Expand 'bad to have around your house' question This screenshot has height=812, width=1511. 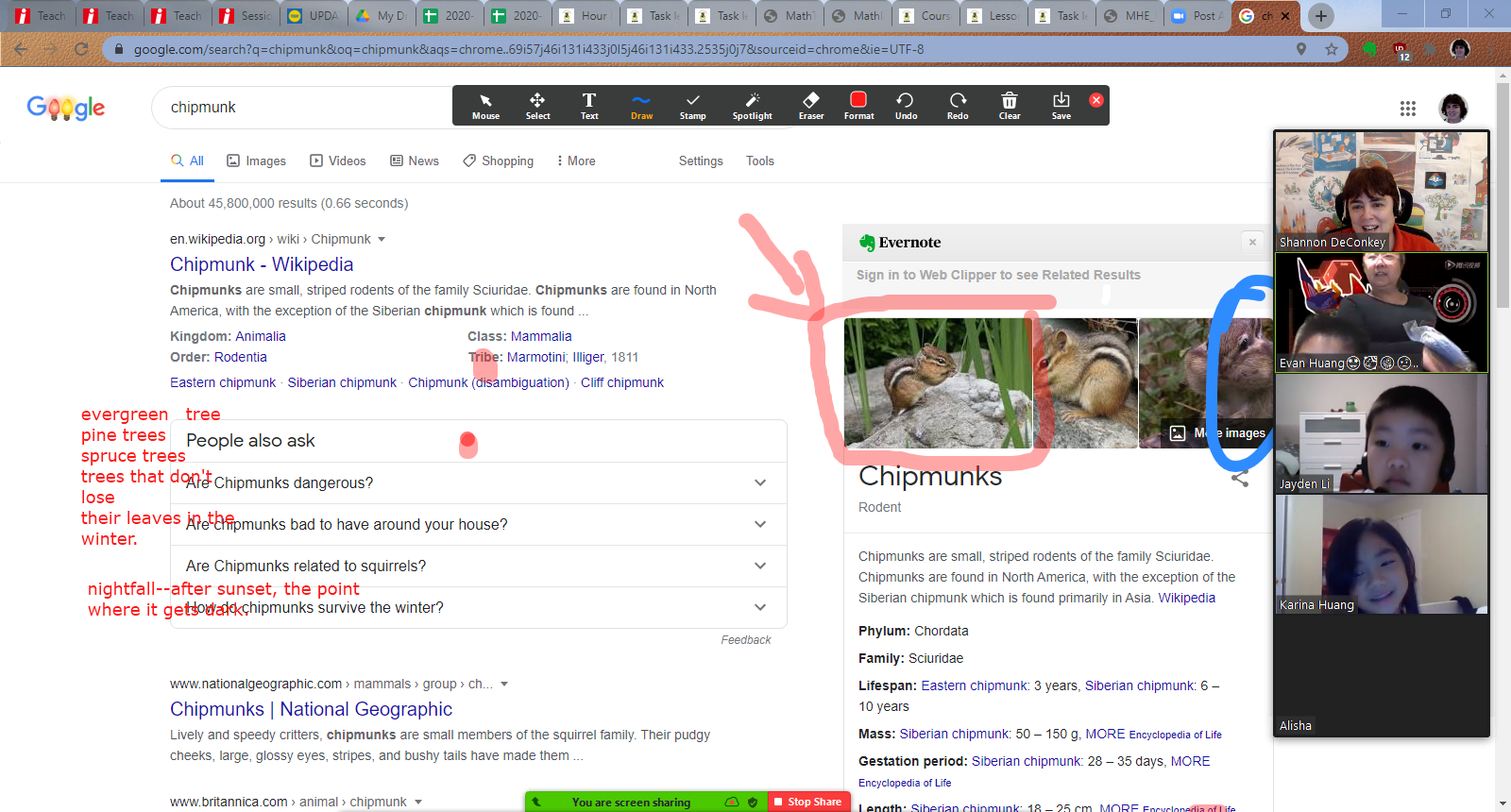(478, 524)
